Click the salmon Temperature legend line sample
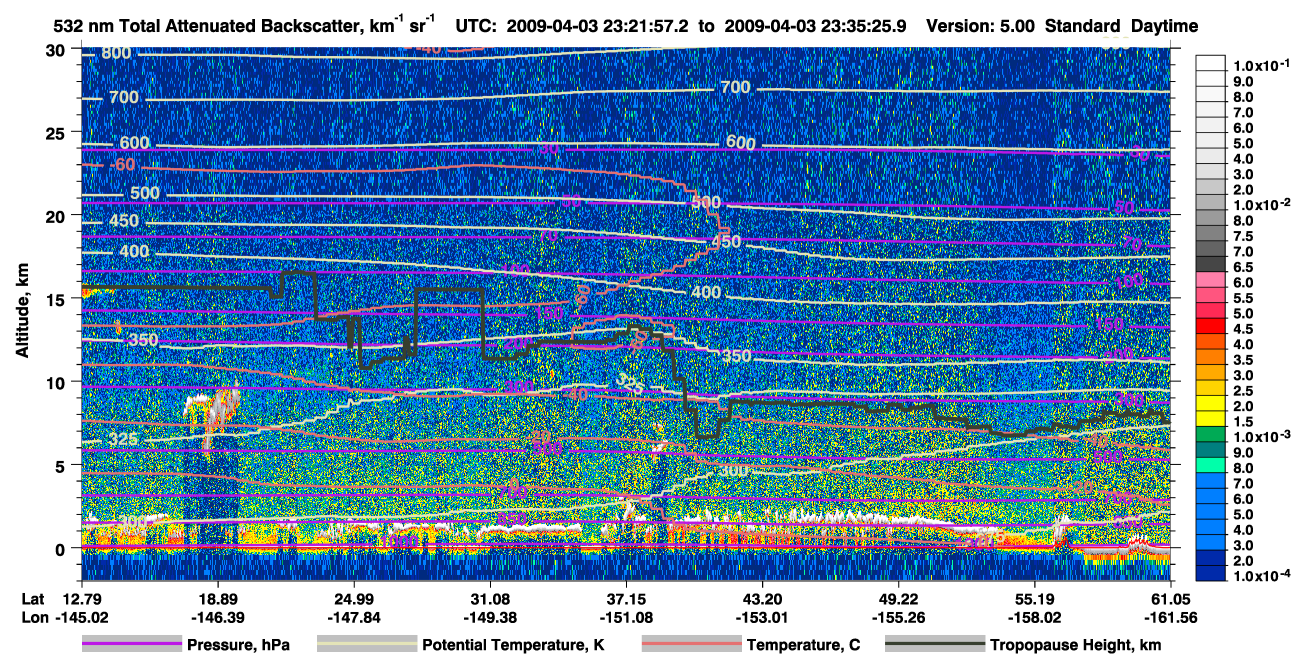Viewport: 1300px width, 667px height. pyautogui.click(x=690, y=645)
